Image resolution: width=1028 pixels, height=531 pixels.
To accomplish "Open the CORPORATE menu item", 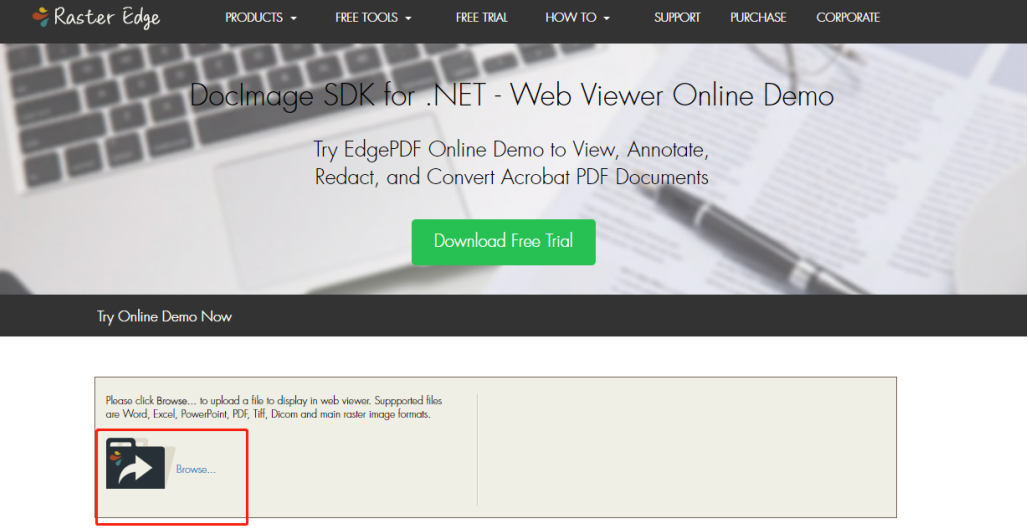I will click(x=848, y=18).
